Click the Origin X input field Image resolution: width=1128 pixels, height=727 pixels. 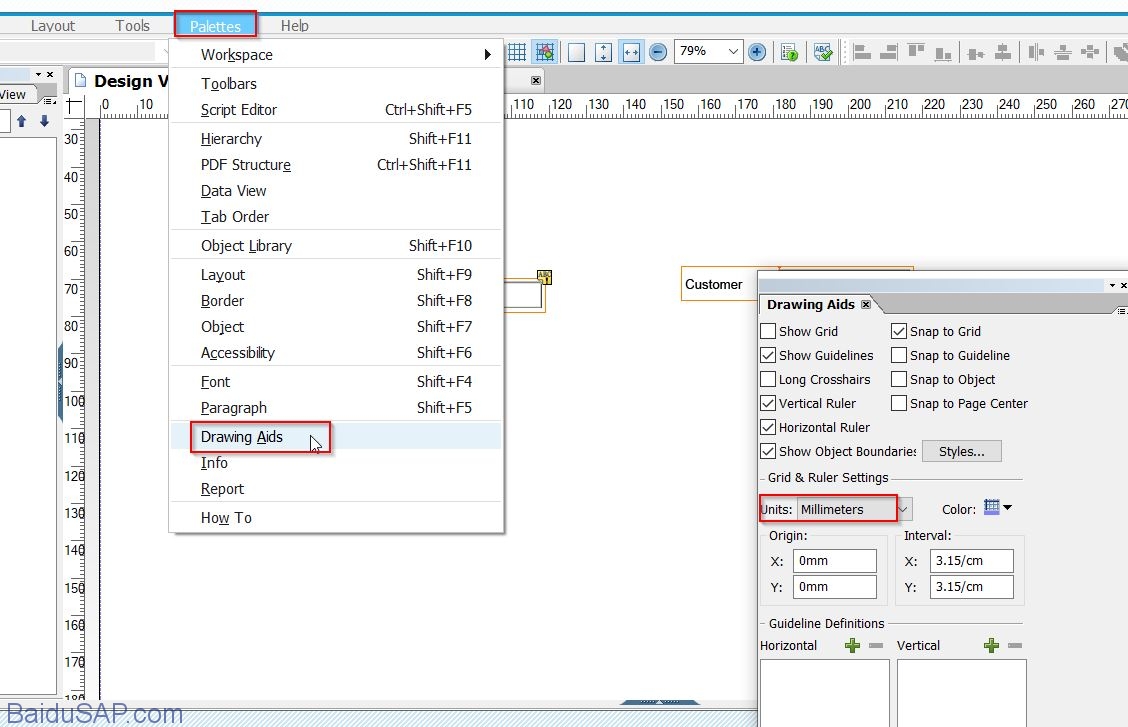click(834, 561)
